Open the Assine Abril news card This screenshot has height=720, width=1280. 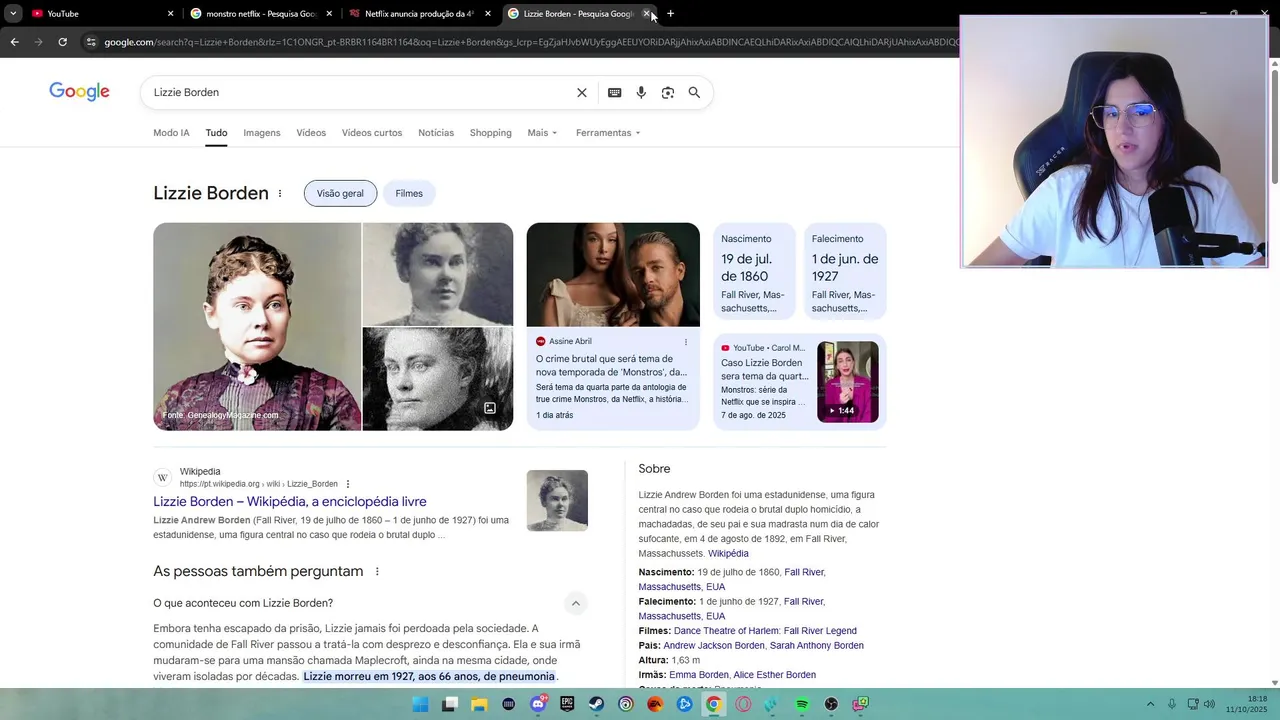[613, 326]
